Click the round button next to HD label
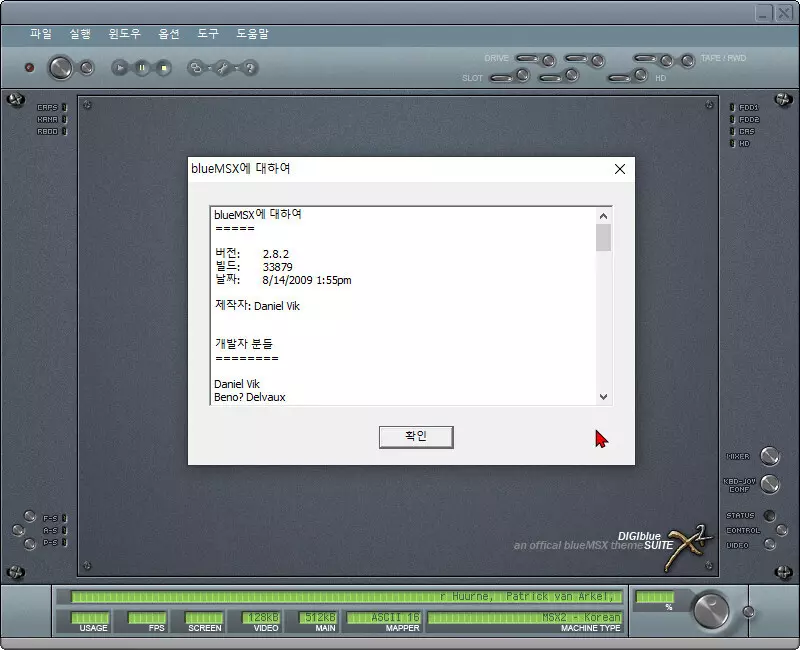Image resolution: width=800 pixels, height=650 pixels. [641, 75]
